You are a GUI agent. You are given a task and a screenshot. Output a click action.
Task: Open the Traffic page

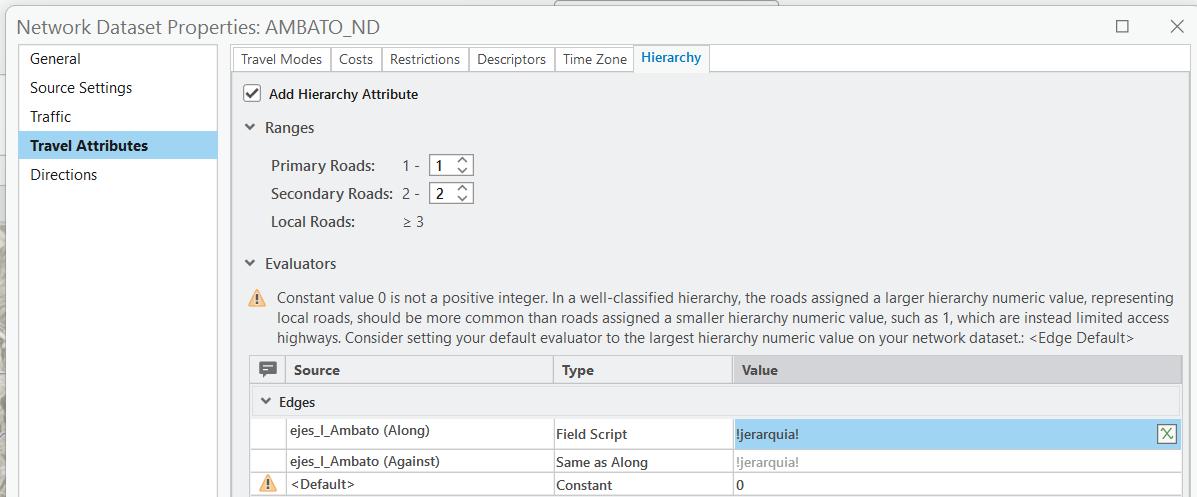pos(51,117)
